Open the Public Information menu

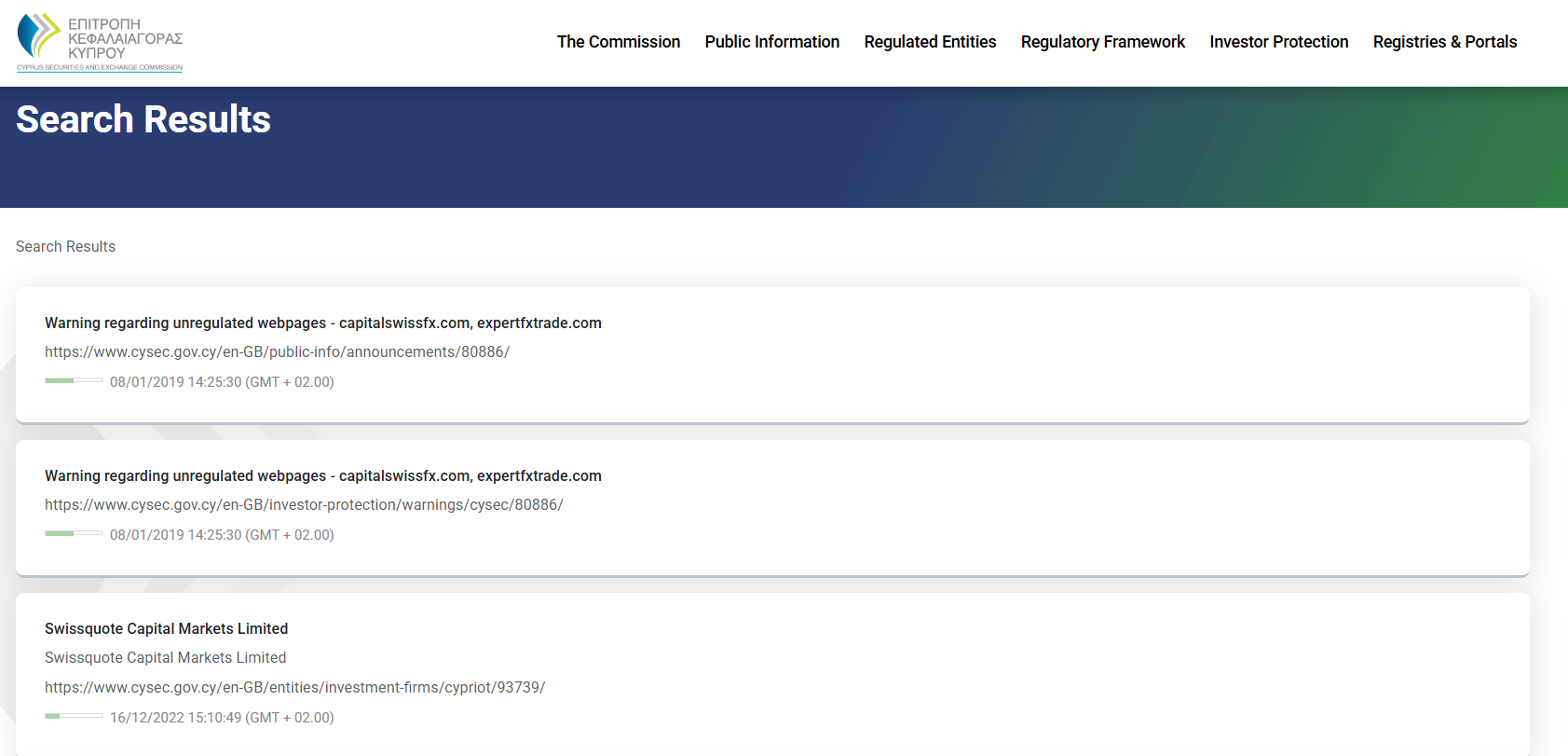772,42
